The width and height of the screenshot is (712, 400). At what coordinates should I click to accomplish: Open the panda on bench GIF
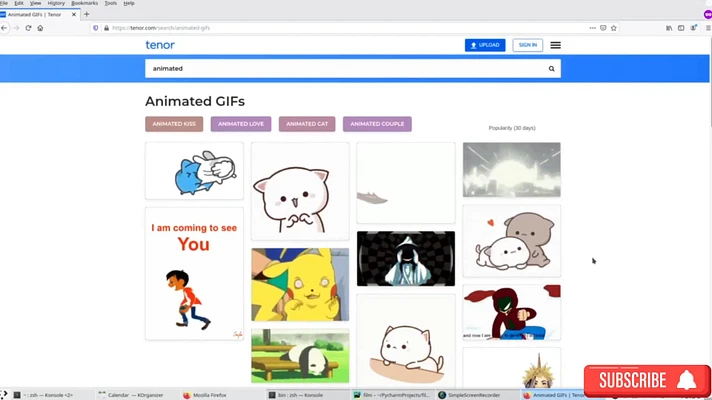(x=300, y=356)
